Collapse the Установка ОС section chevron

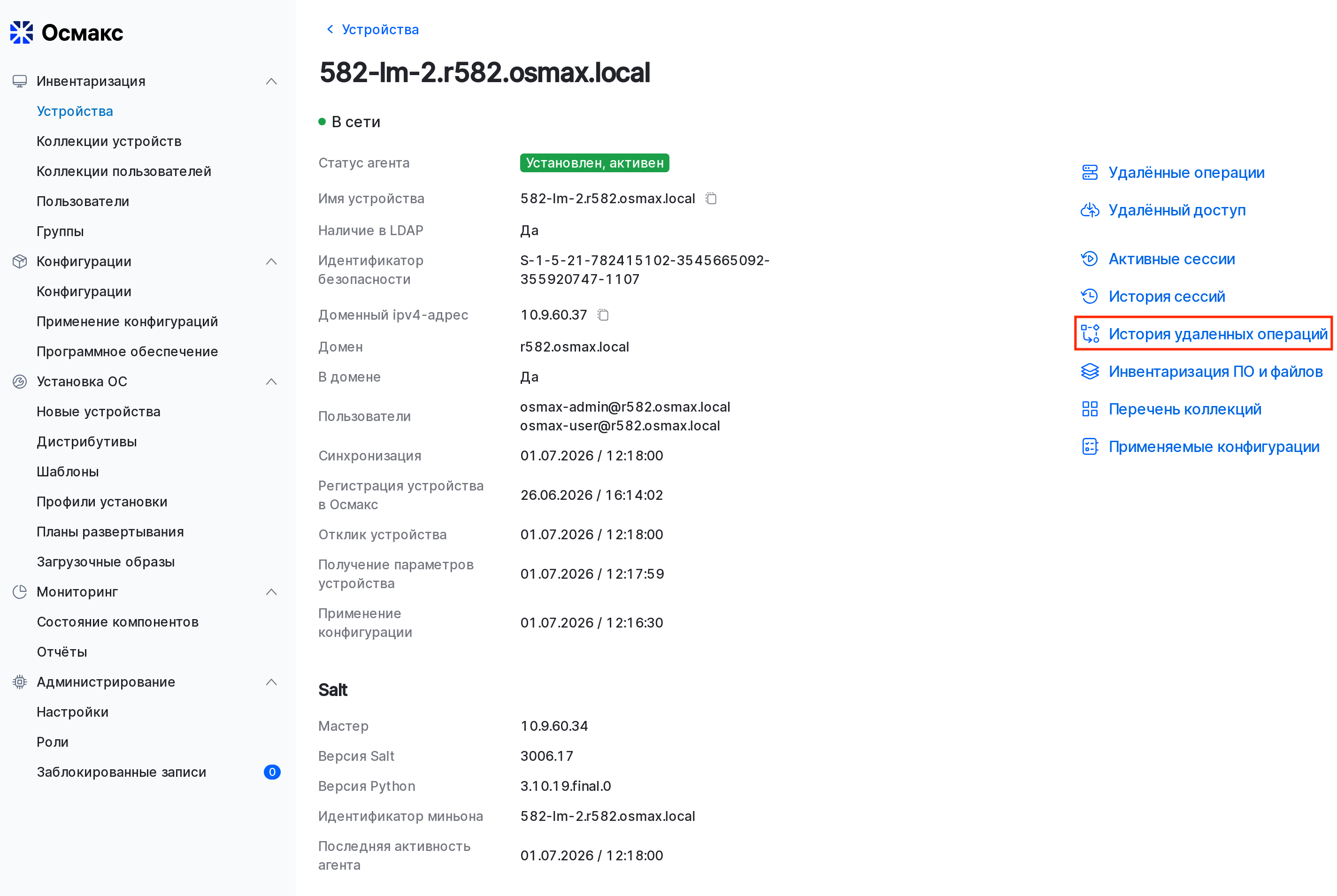(271, 381)
